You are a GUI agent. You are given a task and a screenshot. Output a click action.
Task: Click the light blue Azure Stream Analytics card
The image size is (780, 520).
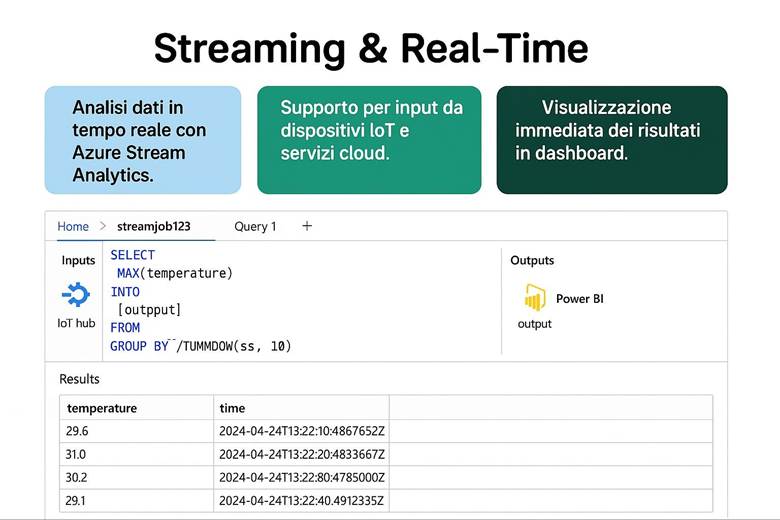click(142, 140)
